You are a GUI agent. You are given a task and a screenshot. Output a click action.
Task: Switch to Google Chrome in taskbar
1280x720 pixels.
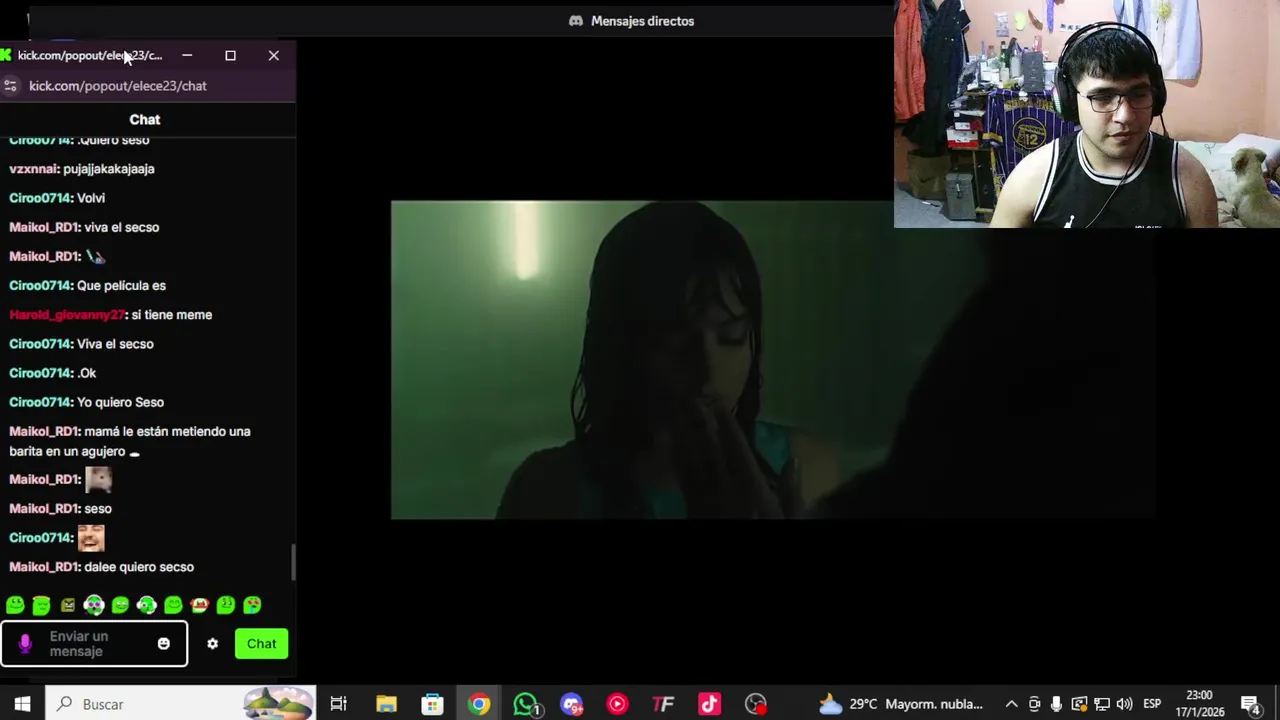[x=479, y=704]
